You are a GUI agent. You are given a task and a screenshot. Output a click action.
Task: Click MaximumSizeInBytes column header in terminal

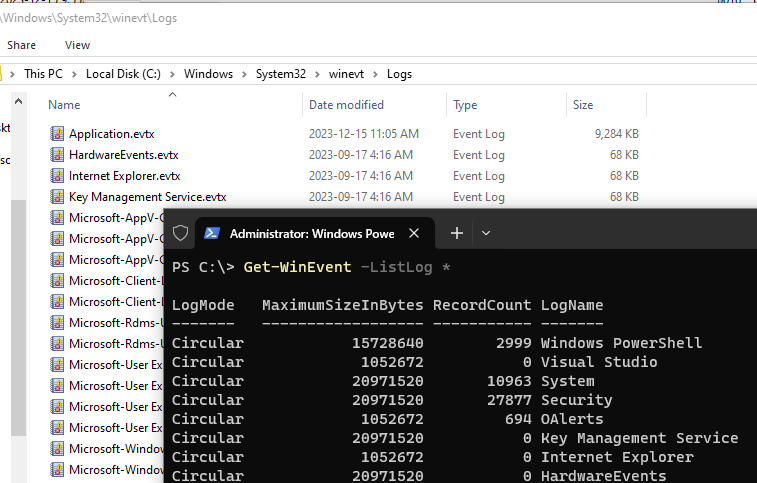(343, 305)
